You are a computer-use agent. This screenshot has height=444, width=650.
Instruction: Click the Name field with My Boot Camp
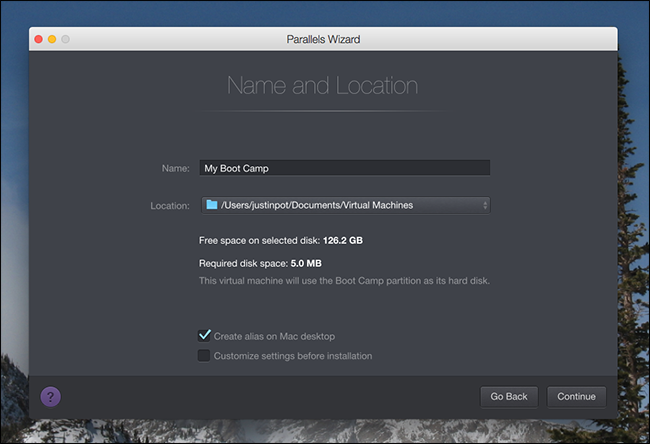(344, 168)
